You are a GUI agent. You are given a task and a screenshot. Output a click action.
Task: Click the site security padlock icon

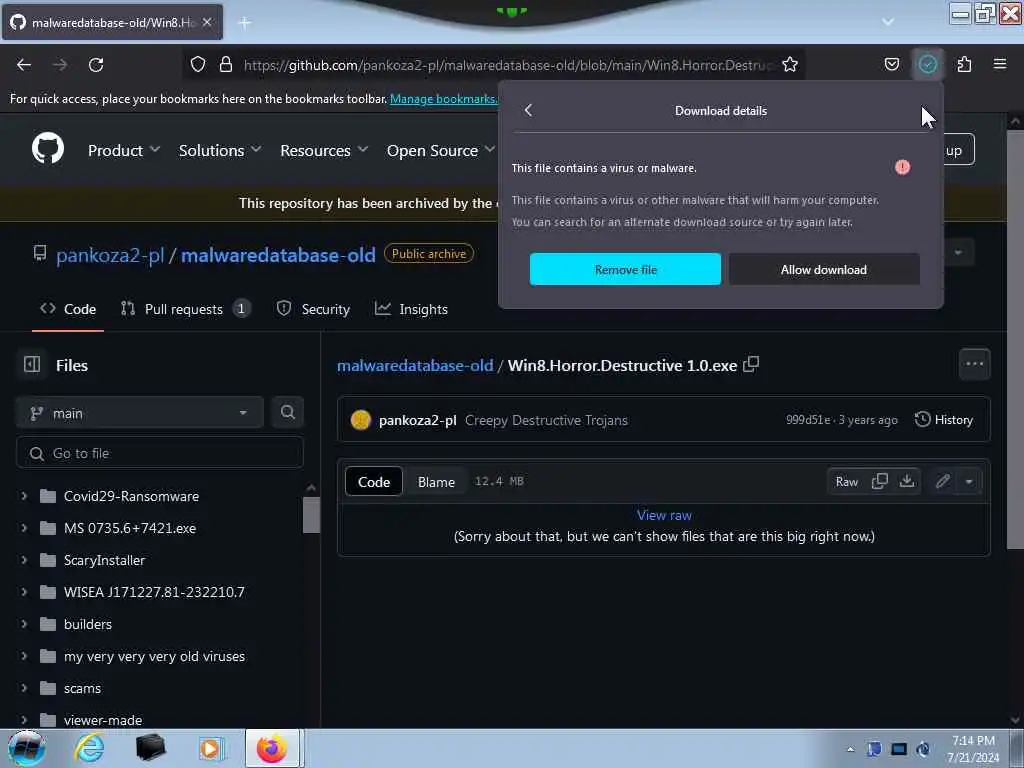coord(226,64)
